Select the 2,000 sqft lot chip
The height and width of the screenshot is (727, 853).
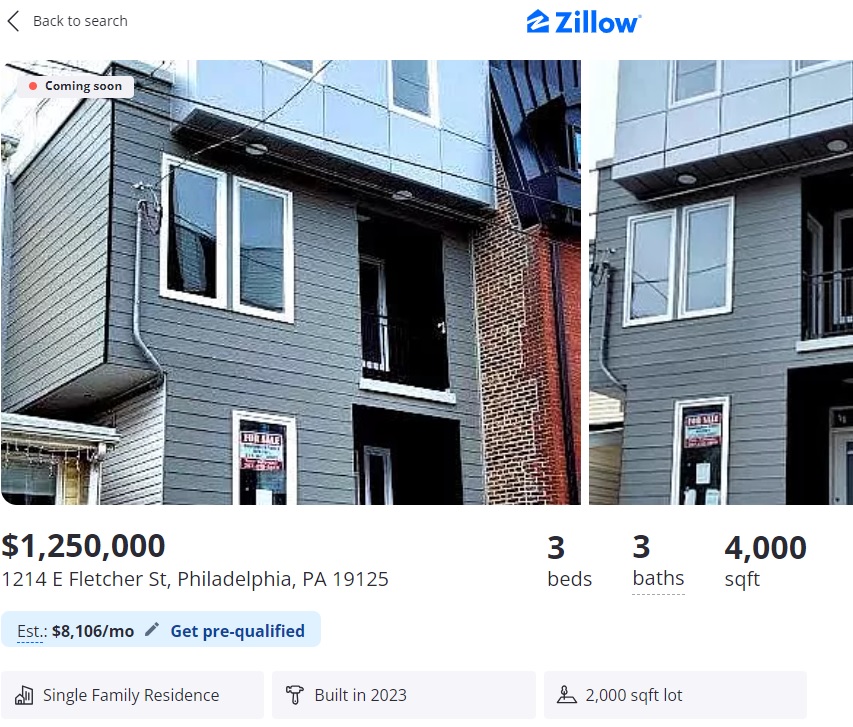(x=675, y=695)
